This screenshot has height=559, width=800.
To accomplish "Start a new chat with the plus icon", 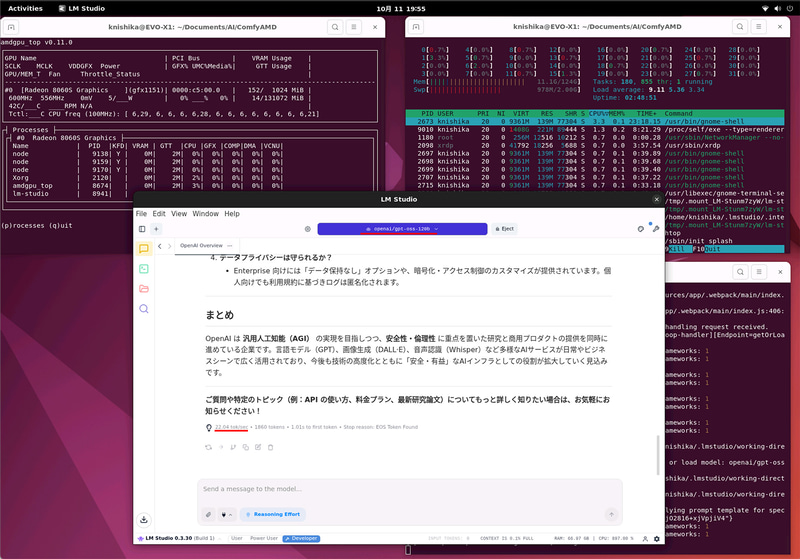I will tap(156, 229).
